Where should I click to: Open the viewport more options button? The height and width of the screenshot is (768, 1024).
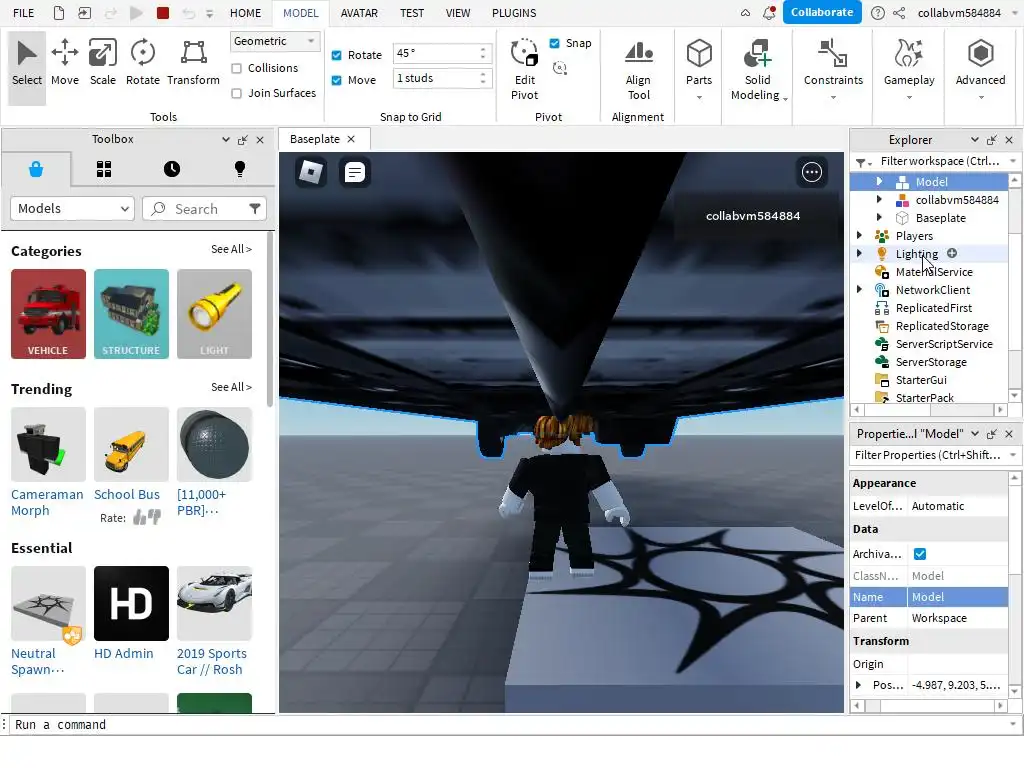(x=812, y=172)
